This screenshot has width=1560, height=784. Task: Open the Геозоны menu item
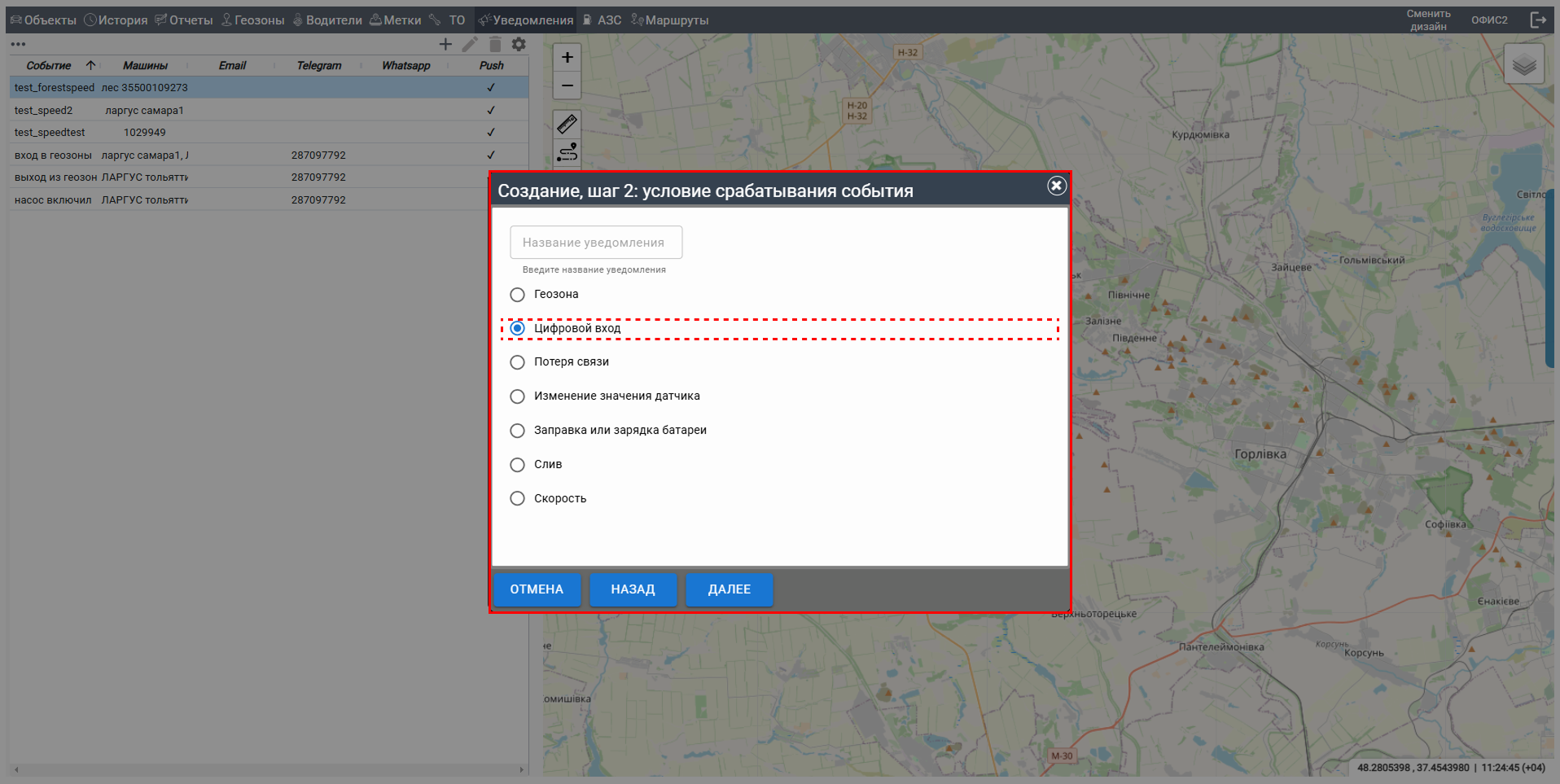coord(253,20)
